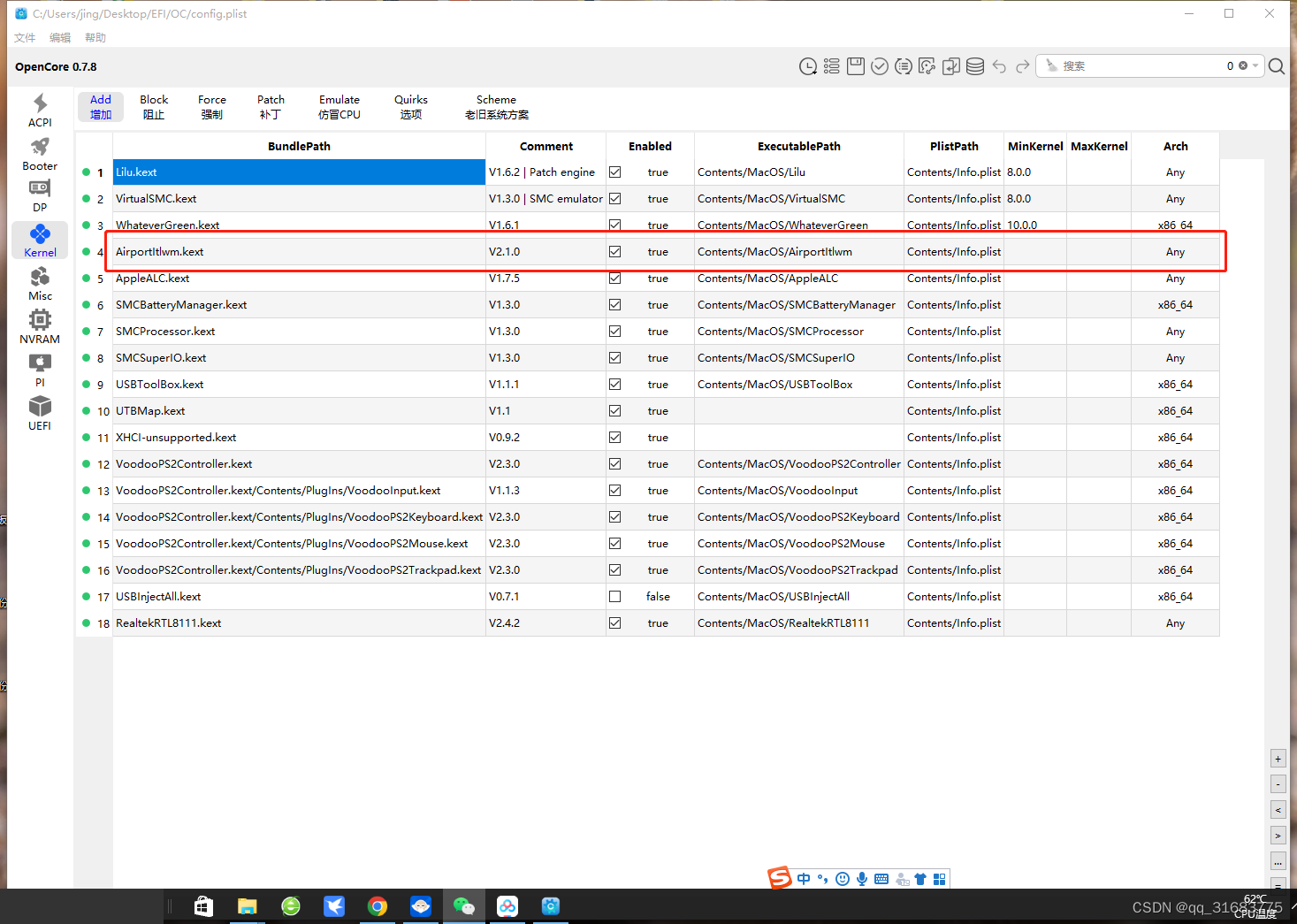Click the image export toolbar icon
Image resolution: width=1297 pixels, height=924 pixels.
click(927, 66)
